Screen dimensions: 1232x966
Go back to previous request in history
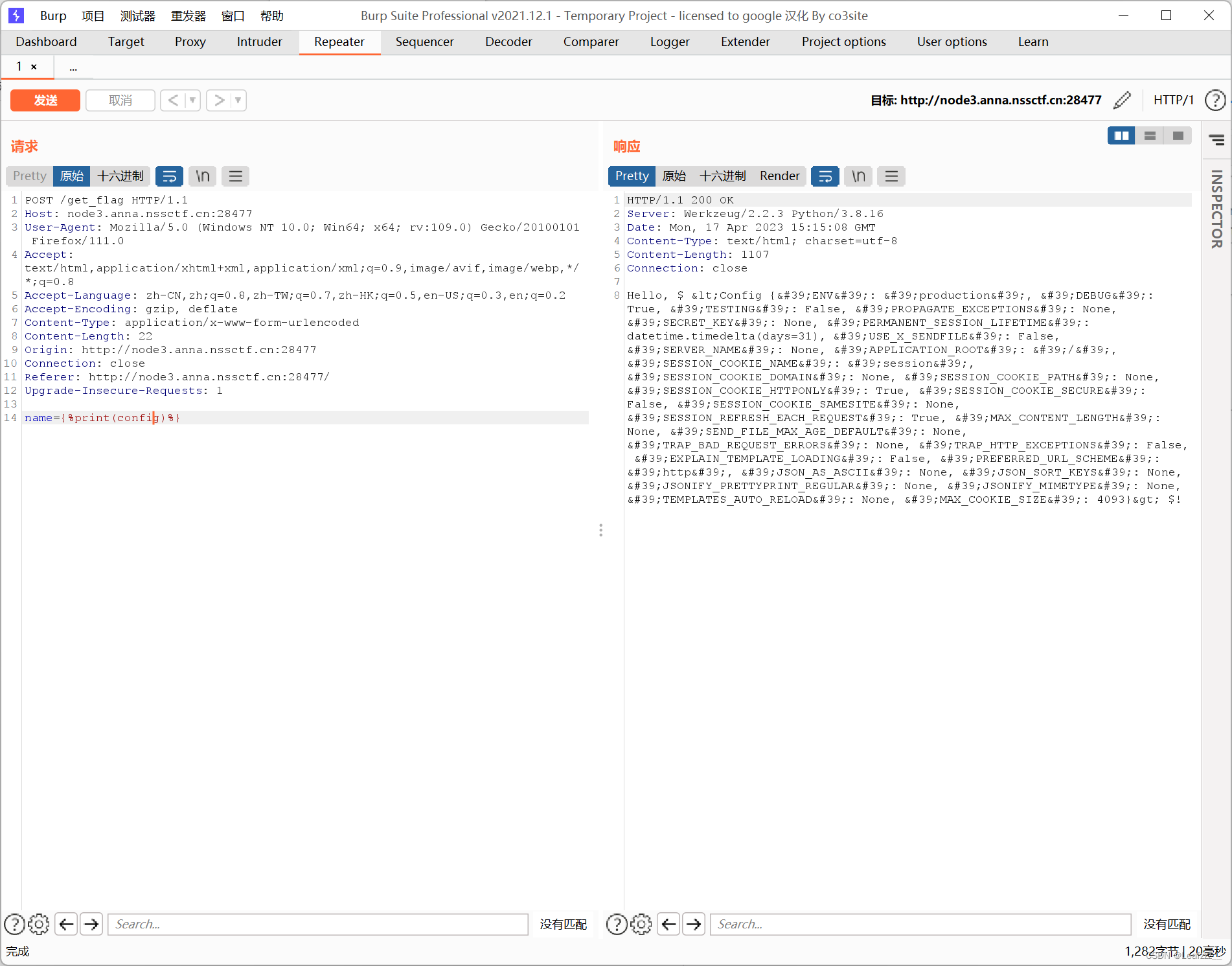(173, 100)
